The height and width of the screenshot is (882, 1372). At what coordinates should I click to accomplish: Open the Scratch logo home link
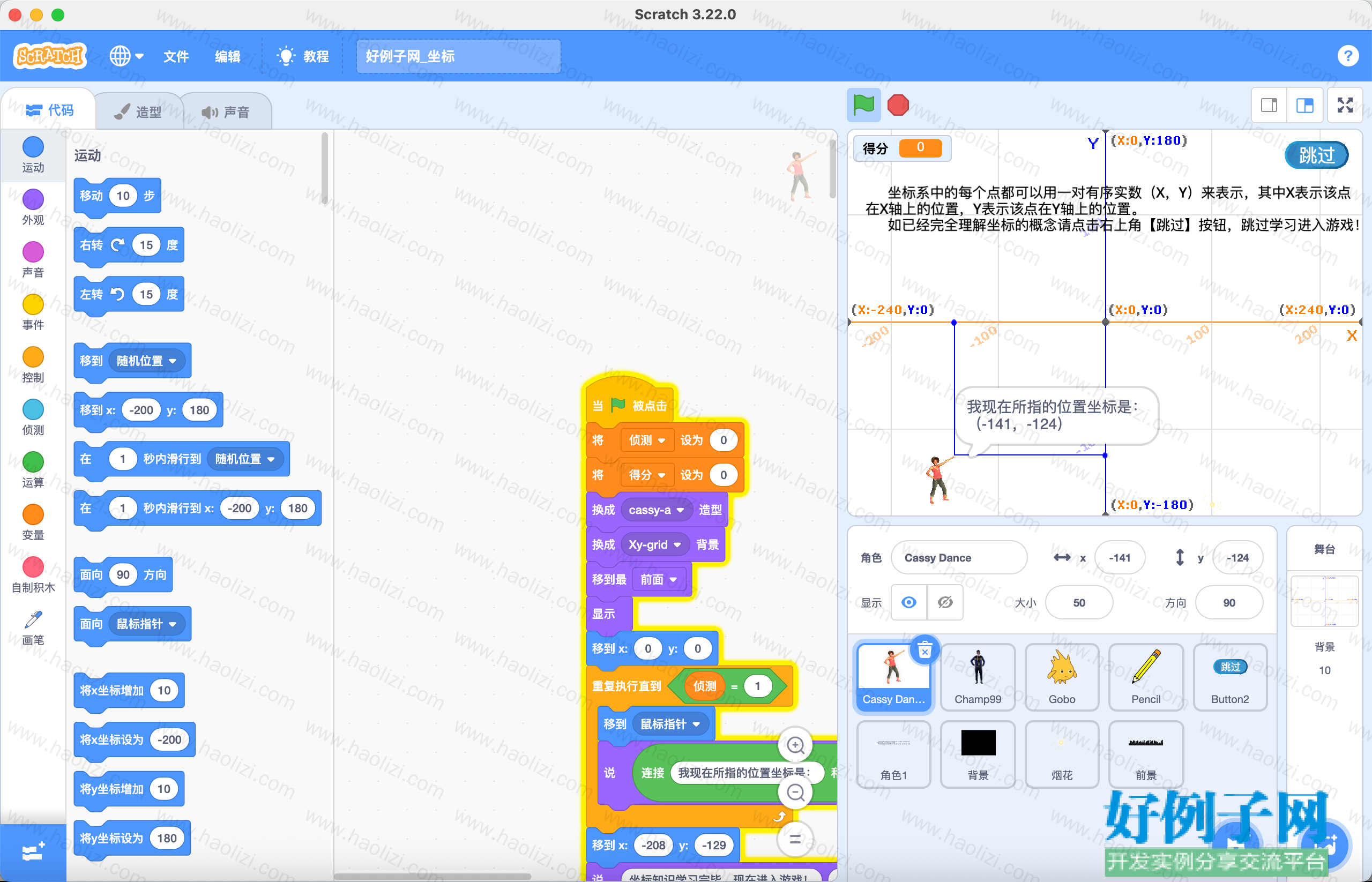click(x=50, y=56)
